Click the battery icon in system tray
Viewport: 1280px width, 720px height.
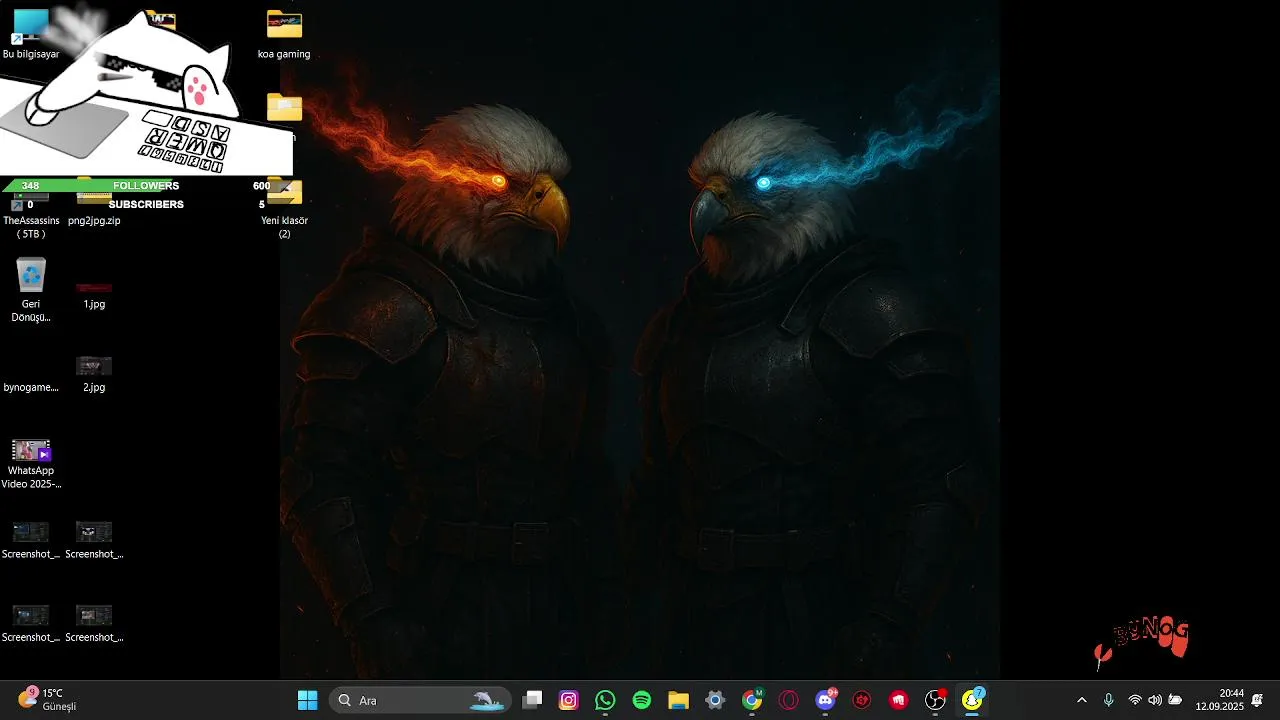1175,700
